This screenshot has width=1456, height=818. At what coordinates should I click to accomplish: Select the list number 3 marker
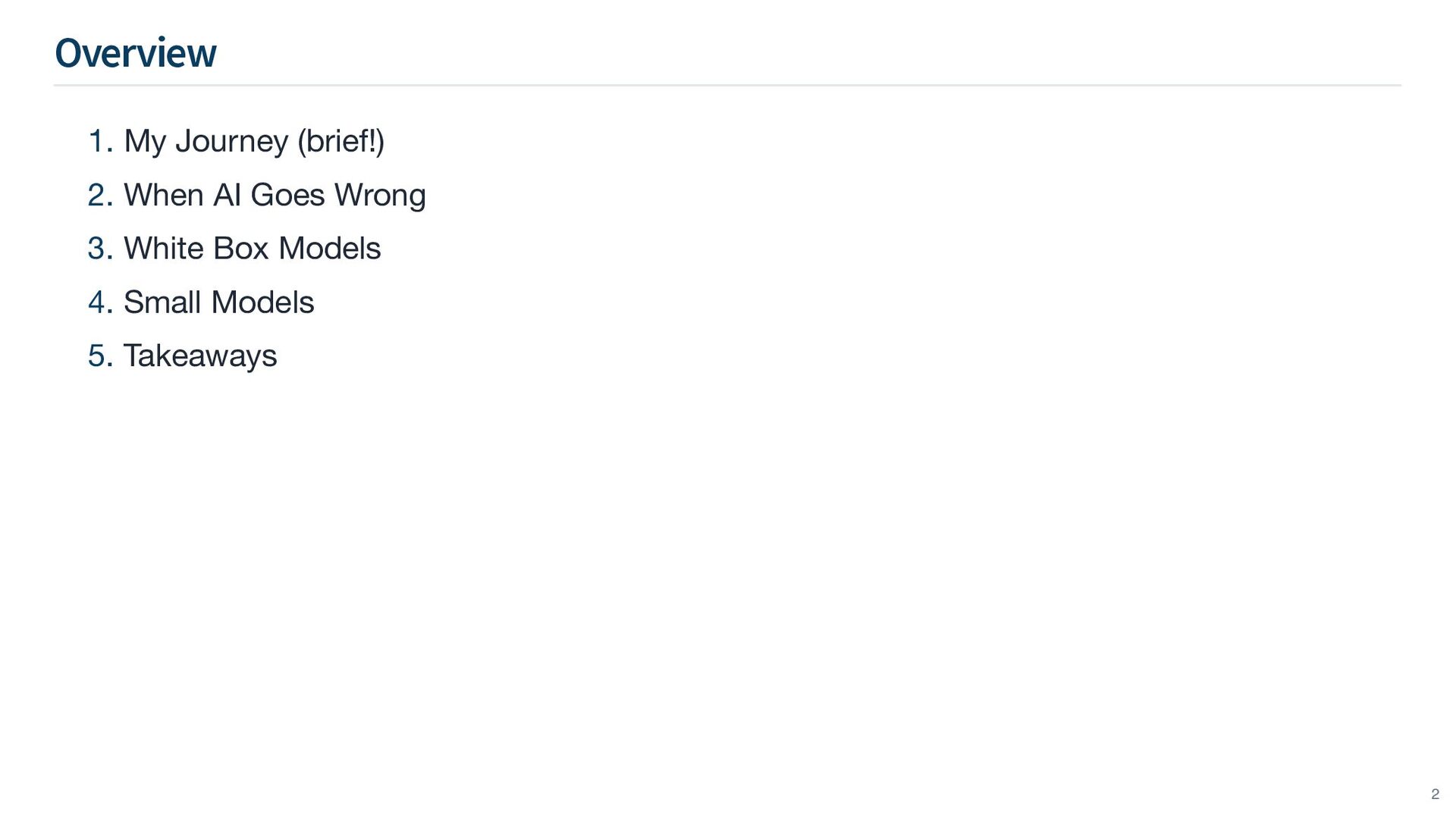pyautogui.click(x=99, y=249)
